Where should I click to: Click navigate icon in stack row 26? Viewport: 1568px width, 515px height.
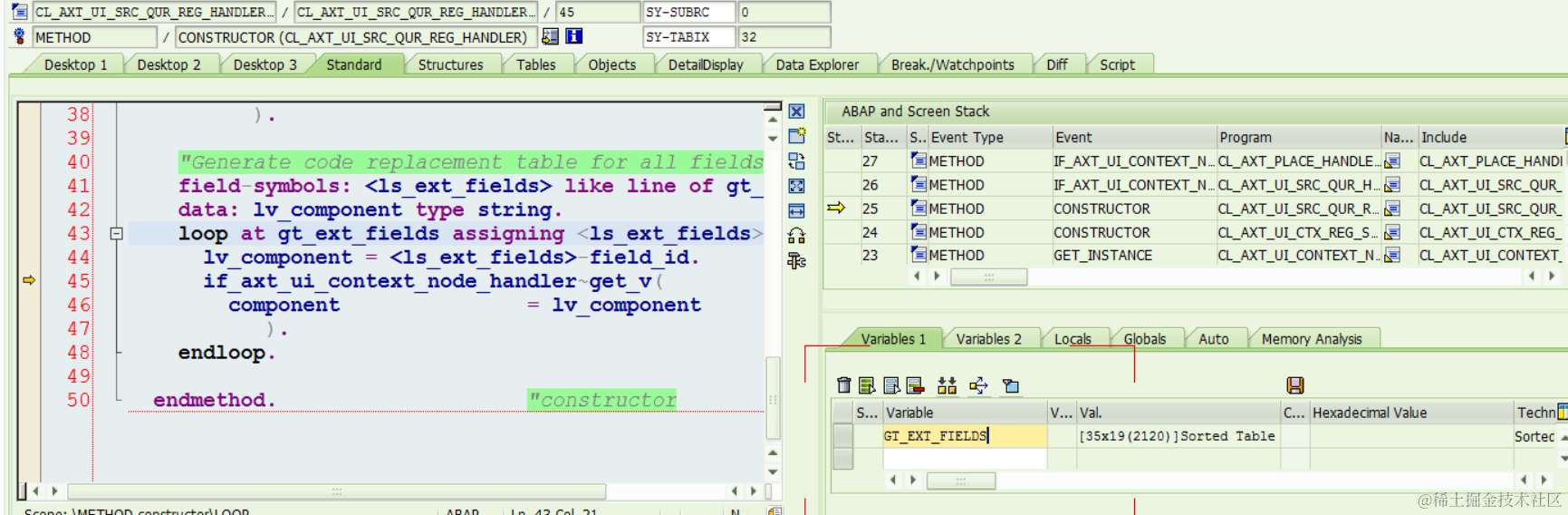coord(1392,185)
